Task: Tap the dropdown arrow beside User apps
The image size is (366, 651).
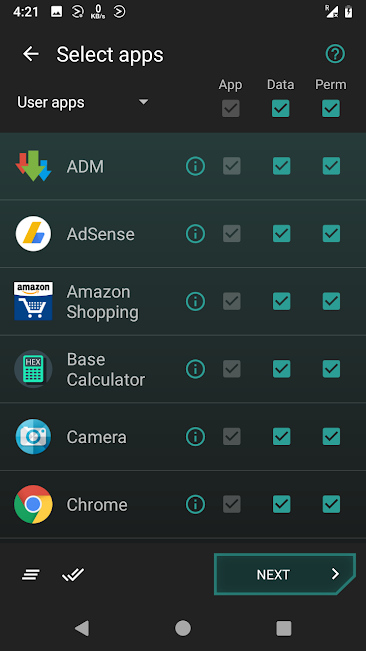Action: click(x=144, y=102)
